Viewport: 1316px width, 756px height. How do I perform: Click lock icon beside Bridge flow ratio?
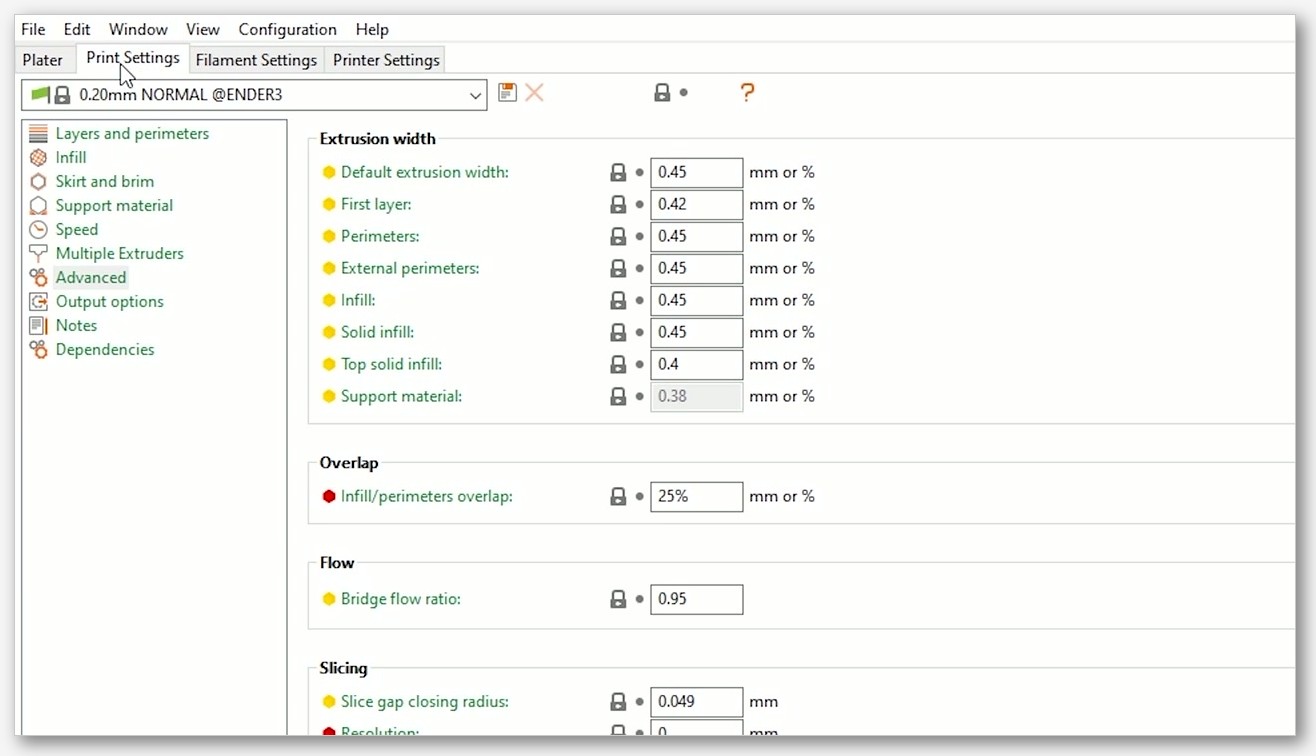[618, 600]
